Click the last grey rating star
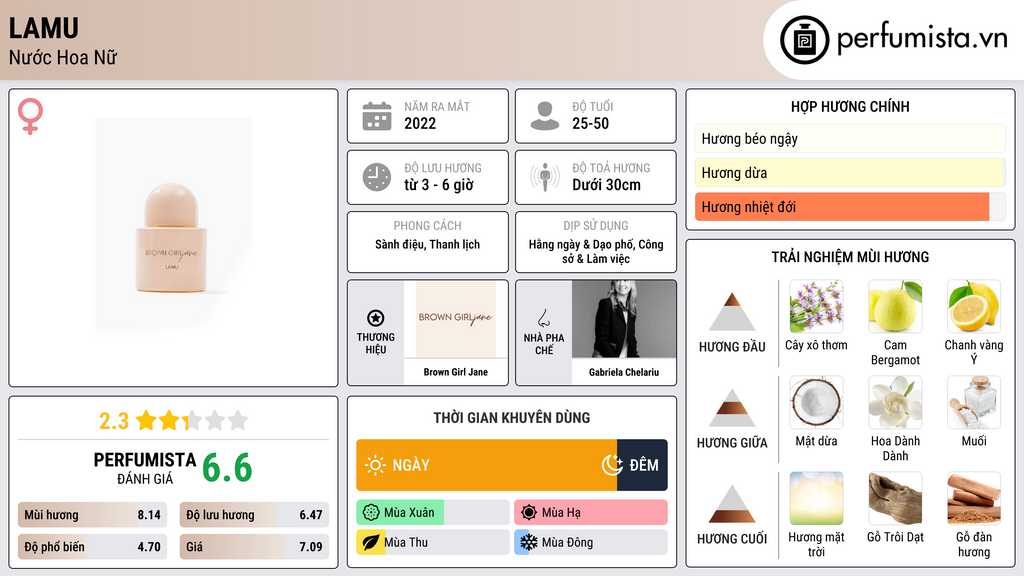The width and height of the screenshot is (1024, 576). (238, 420)
